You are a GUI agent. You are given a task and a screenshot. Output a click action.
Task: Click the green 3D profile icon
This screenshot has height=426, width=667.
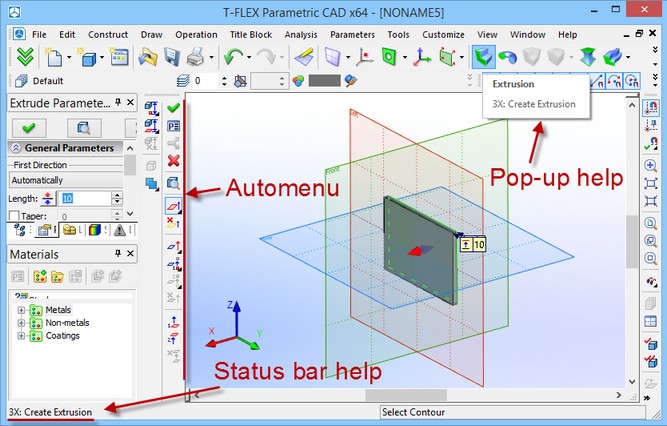[389, 57]
